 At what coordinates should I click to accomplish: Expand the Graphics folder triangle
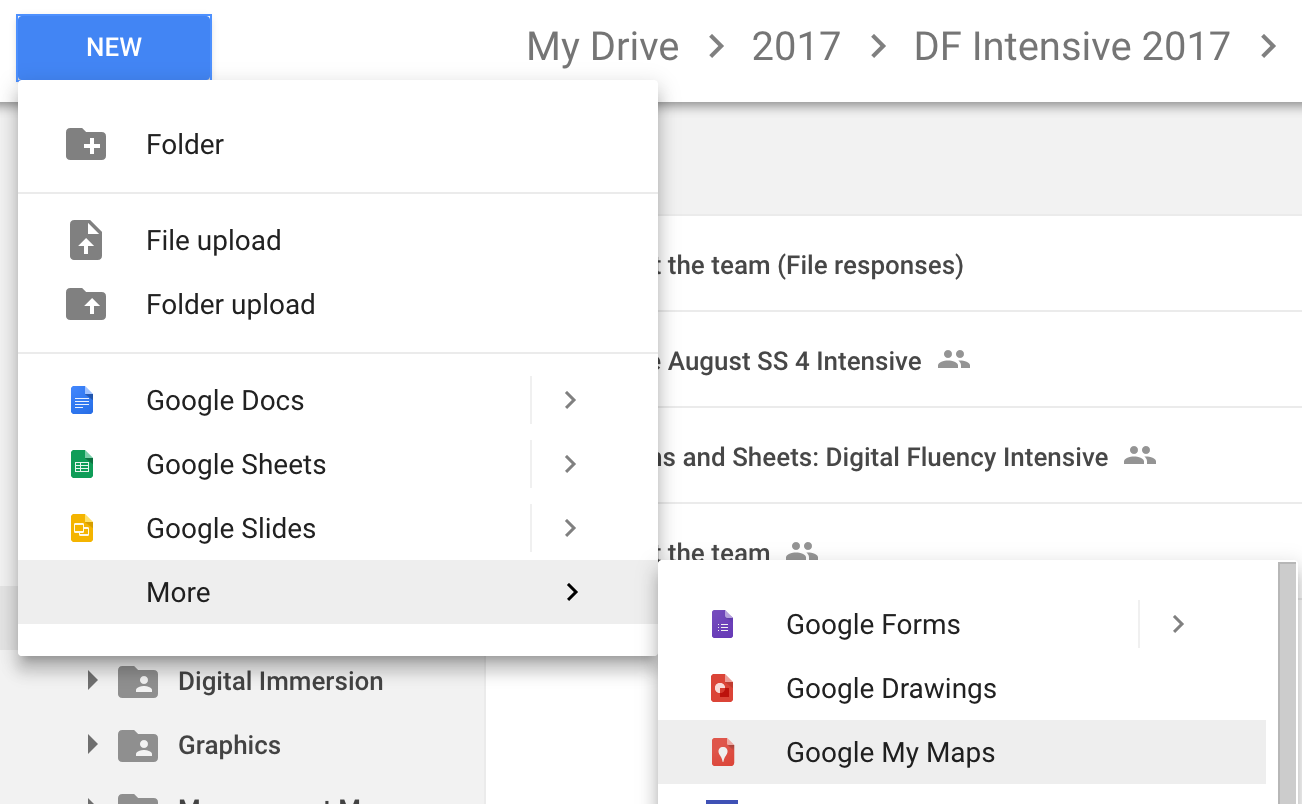pyautogui.click(x=93, y=745)
